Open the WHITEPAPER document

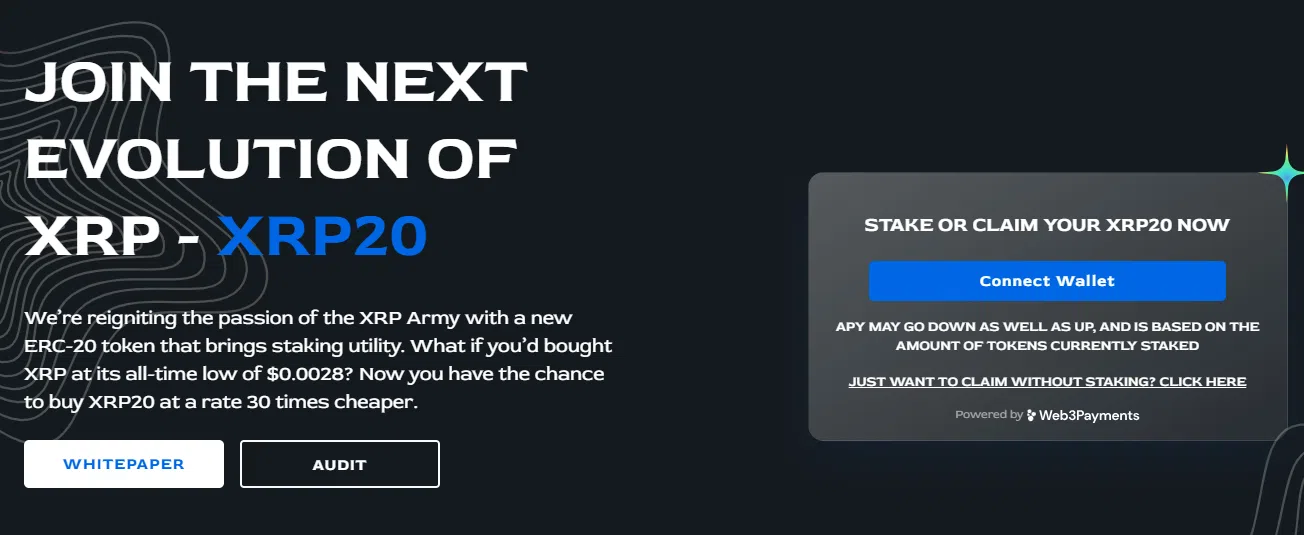(124, 464)
